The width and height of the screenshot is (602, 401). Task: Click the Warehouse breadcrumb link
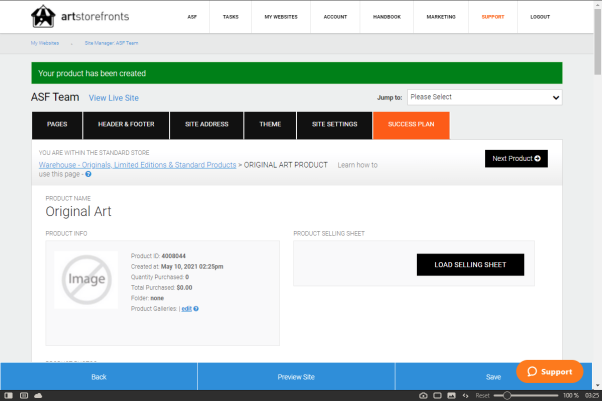(137, 164)
